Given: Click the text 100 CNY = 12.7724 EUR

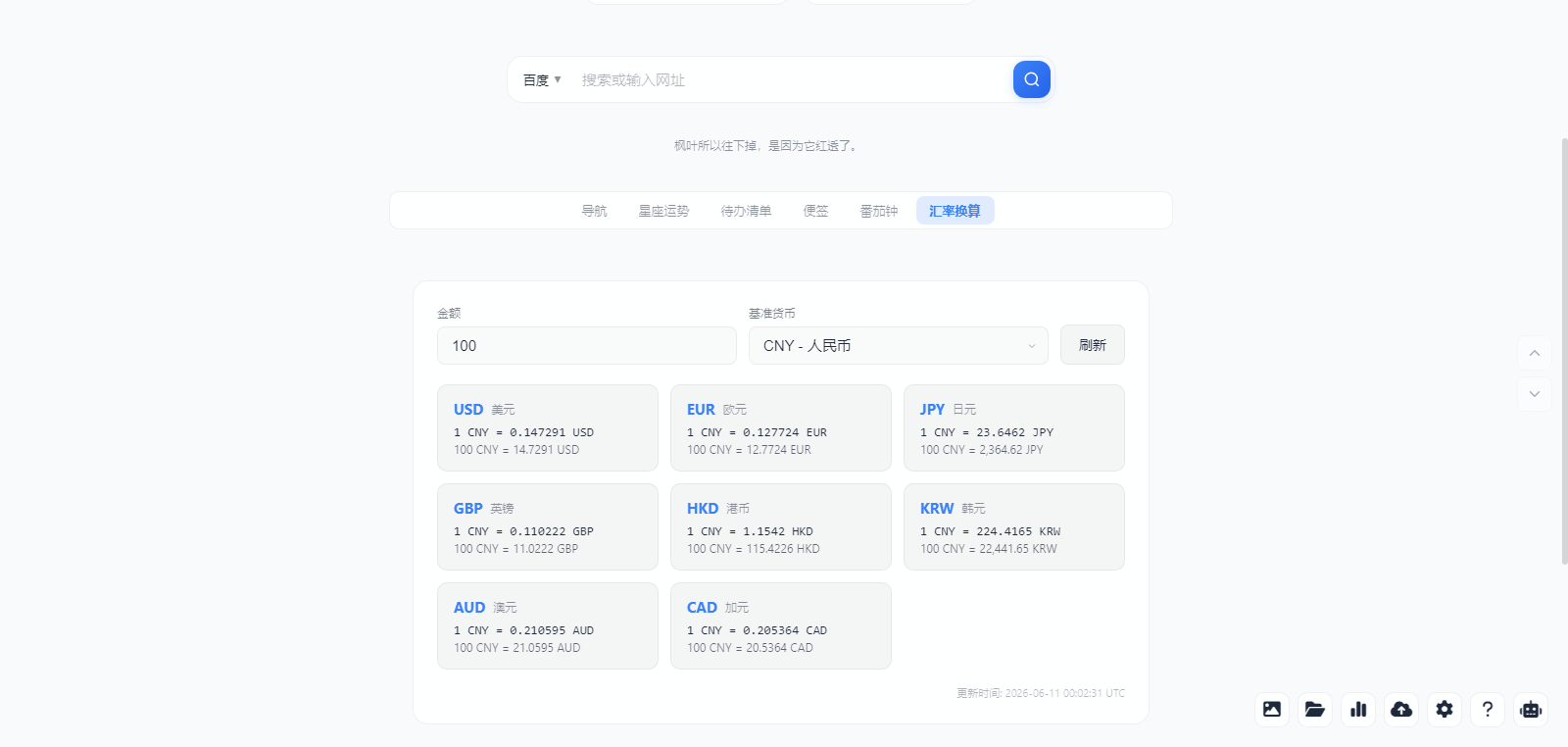Looking at the screenshot, I should tap(749, 450).
